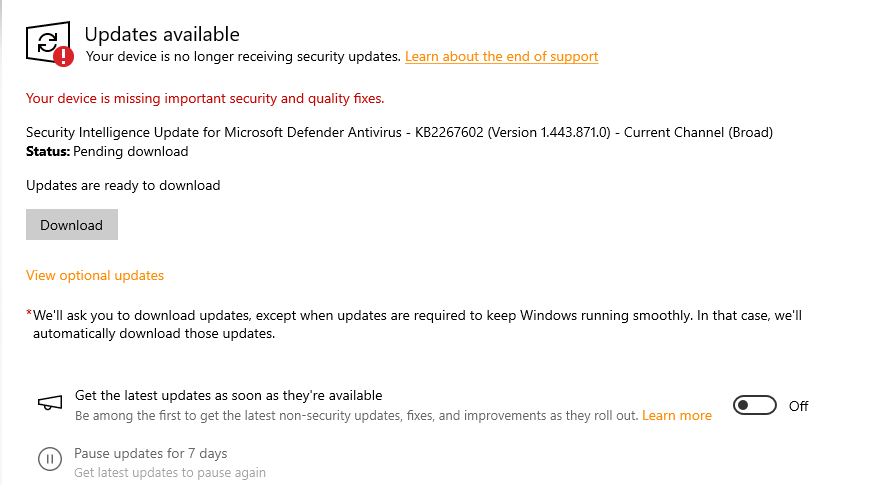Click the red error badge on update icon
892x485 pixels.
click(x=64, y=55)
